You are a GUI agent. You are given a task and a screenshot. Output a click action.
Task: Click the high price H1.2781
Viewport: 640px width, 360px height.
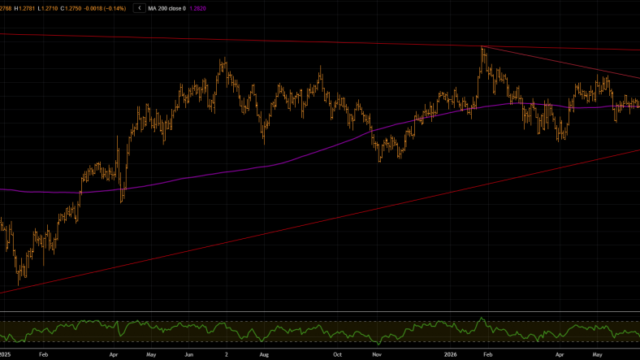[24, 8]
